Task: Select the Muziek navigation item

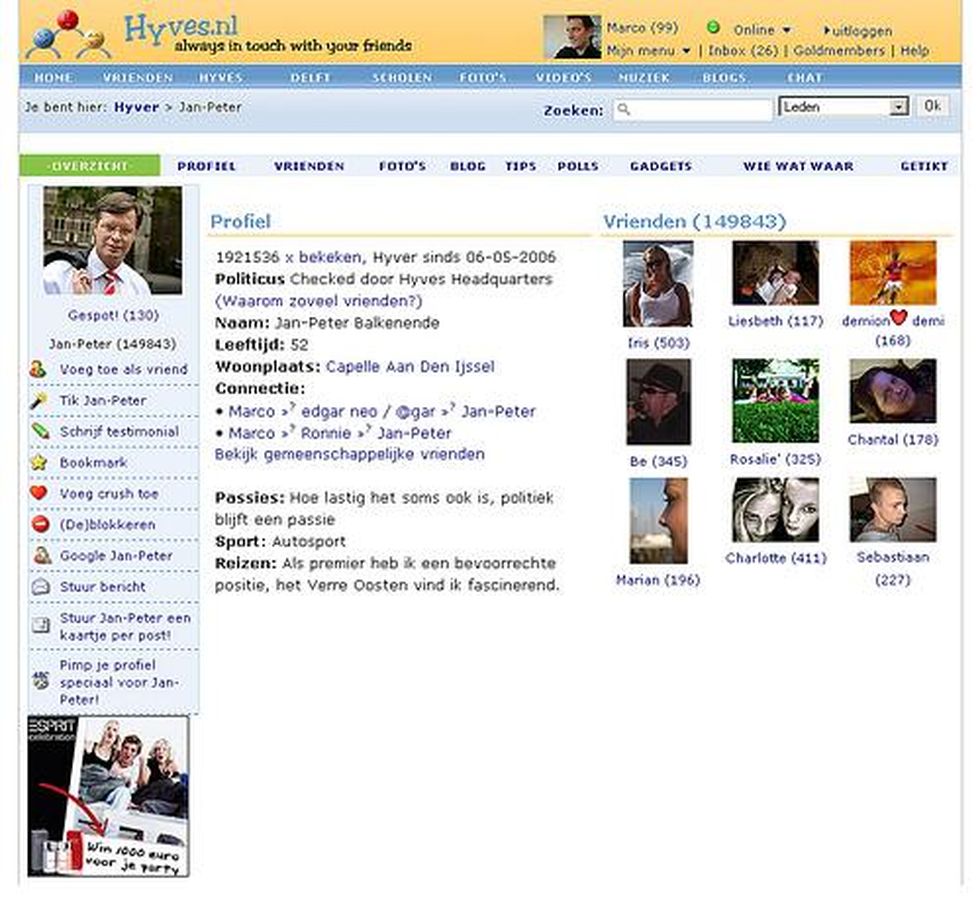Action: point(644,78)
